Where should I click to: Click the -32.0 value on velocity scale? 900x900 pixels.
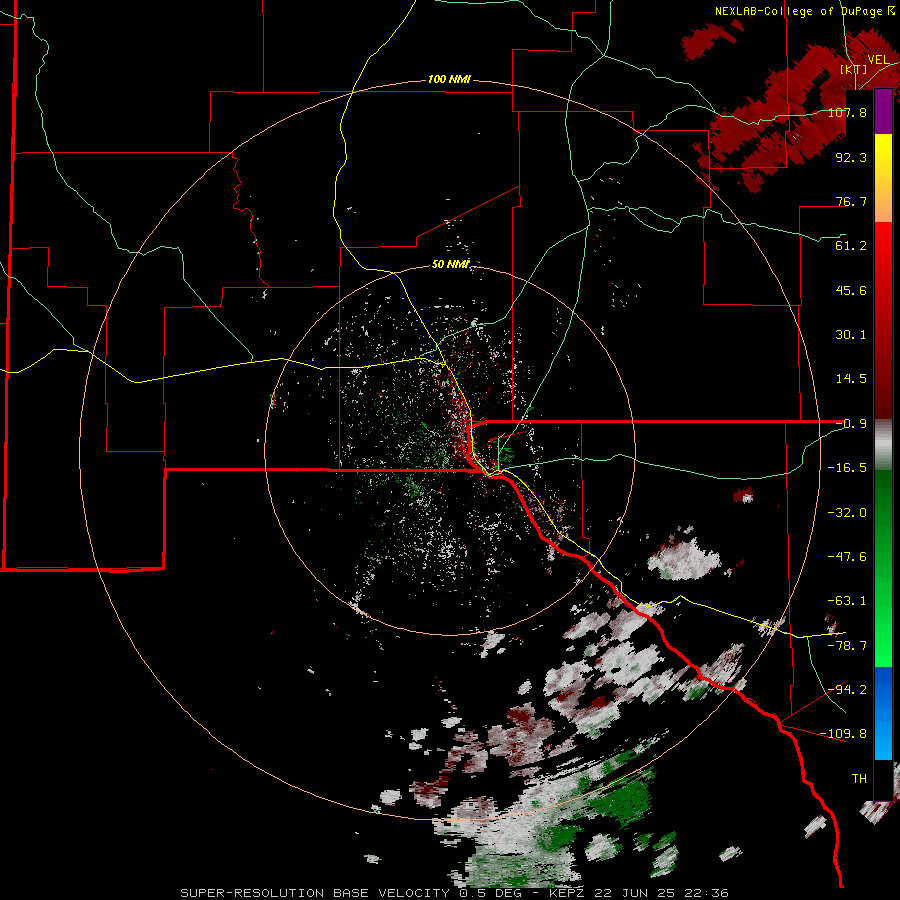(x=847, y=512)
